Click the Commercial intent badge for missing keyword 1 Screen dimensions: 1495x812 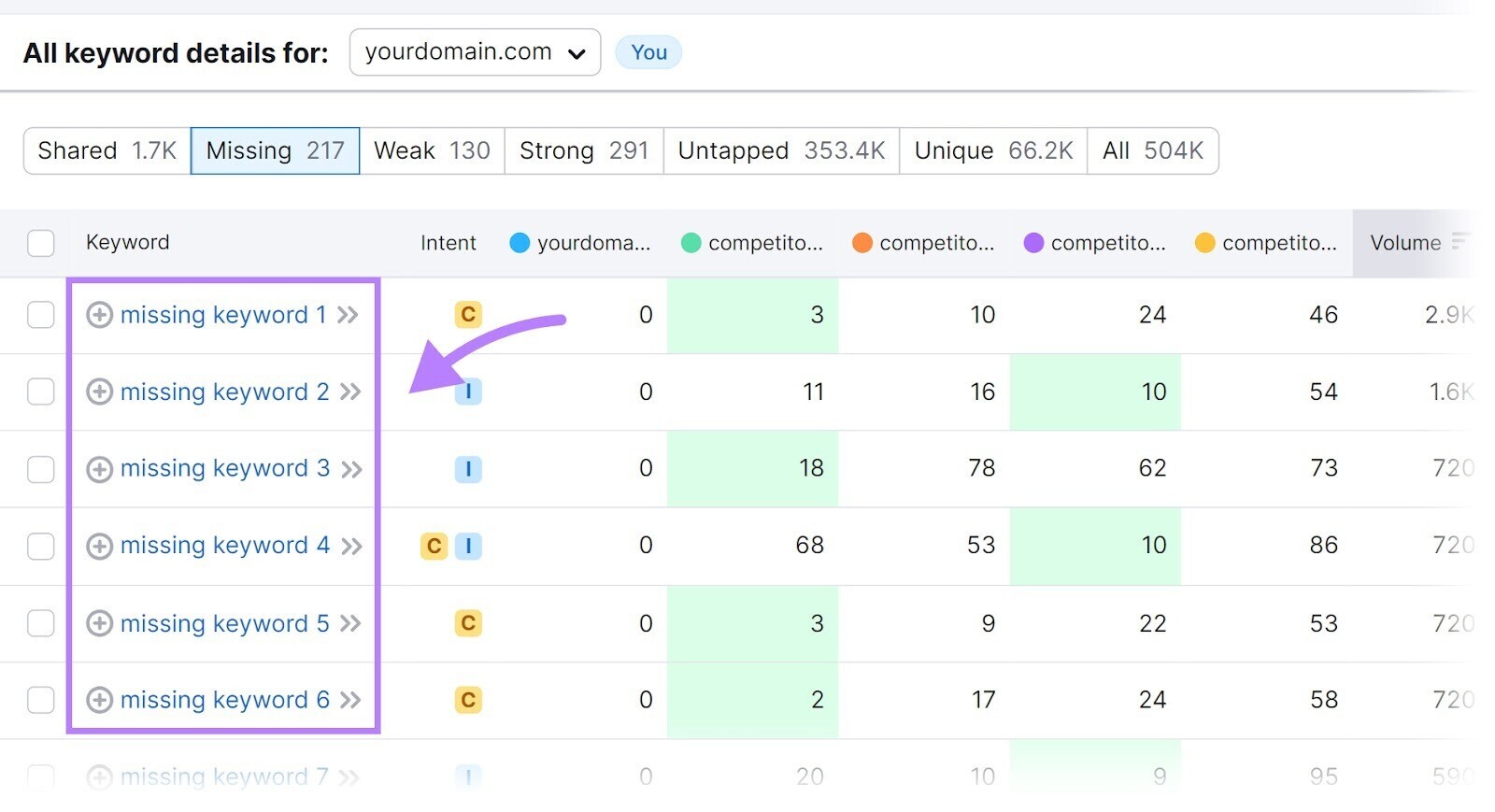[468, 315]
